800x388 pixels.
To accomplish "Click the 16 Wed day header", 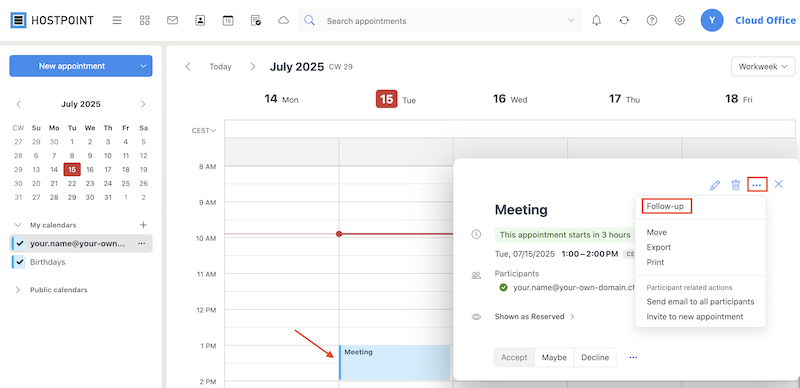I will click(510, 99).
